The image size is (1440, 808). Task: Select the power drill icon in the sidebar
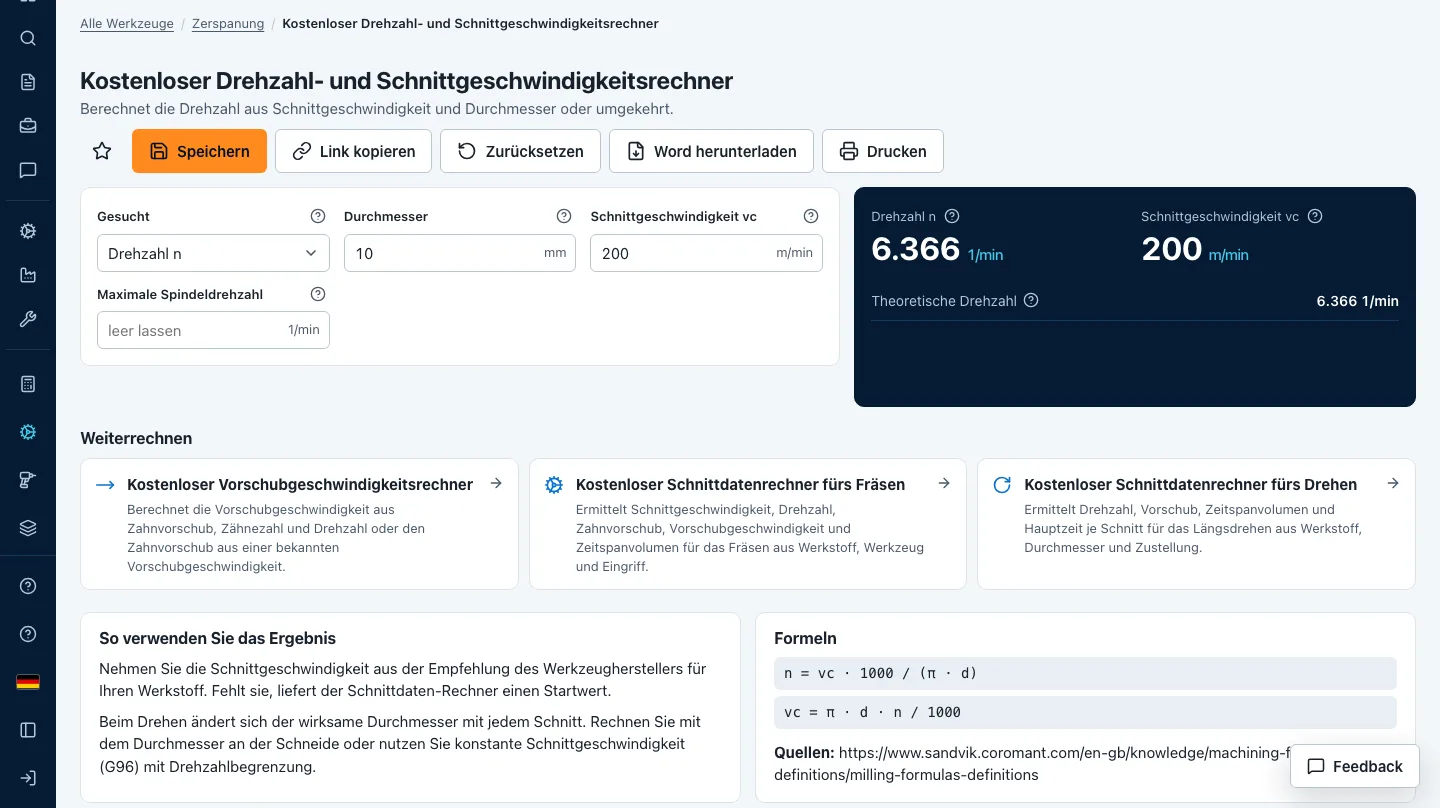point(28,480)
